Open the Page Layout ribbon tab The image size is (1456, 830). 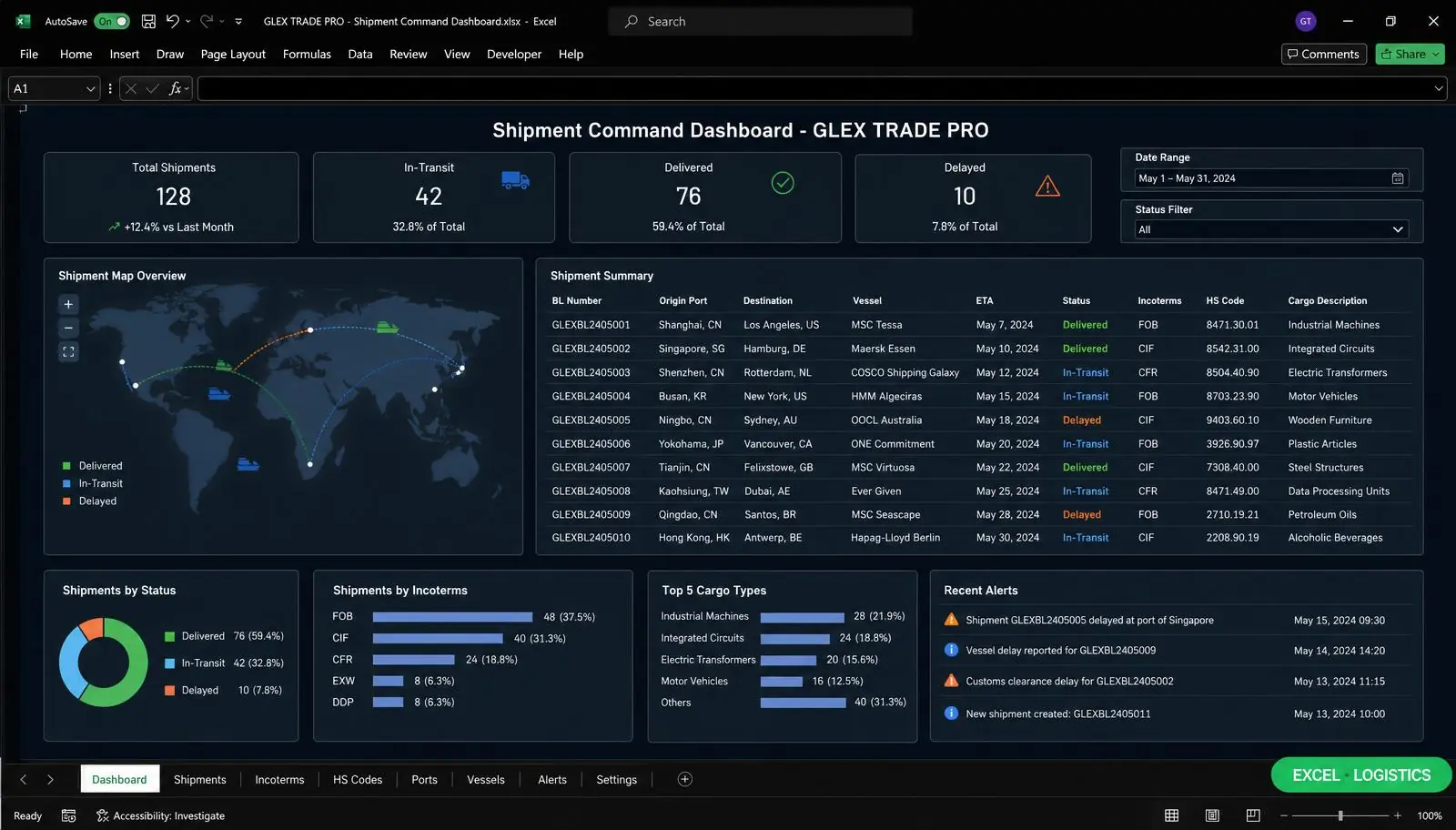tap(233, 54)
